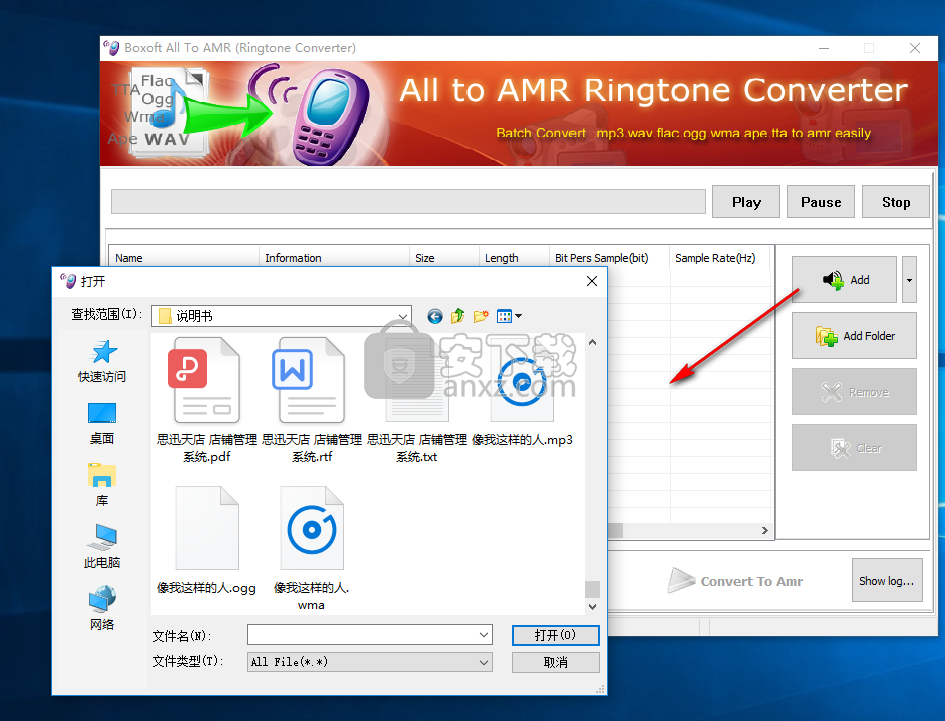
Task: Open 库 in the places sidebar
Action: tap(102, 485)
